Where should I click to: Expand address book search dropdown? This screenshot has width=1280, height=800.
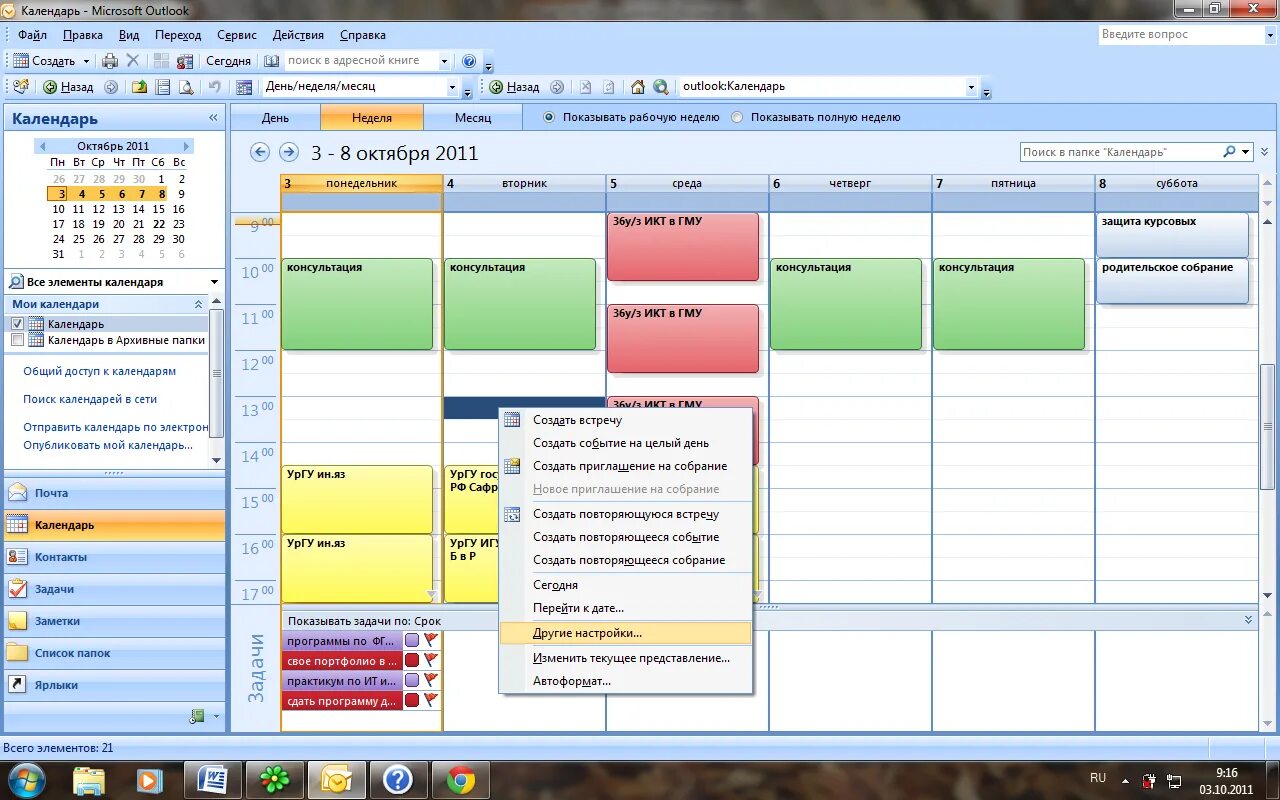(x=444, y=61)
